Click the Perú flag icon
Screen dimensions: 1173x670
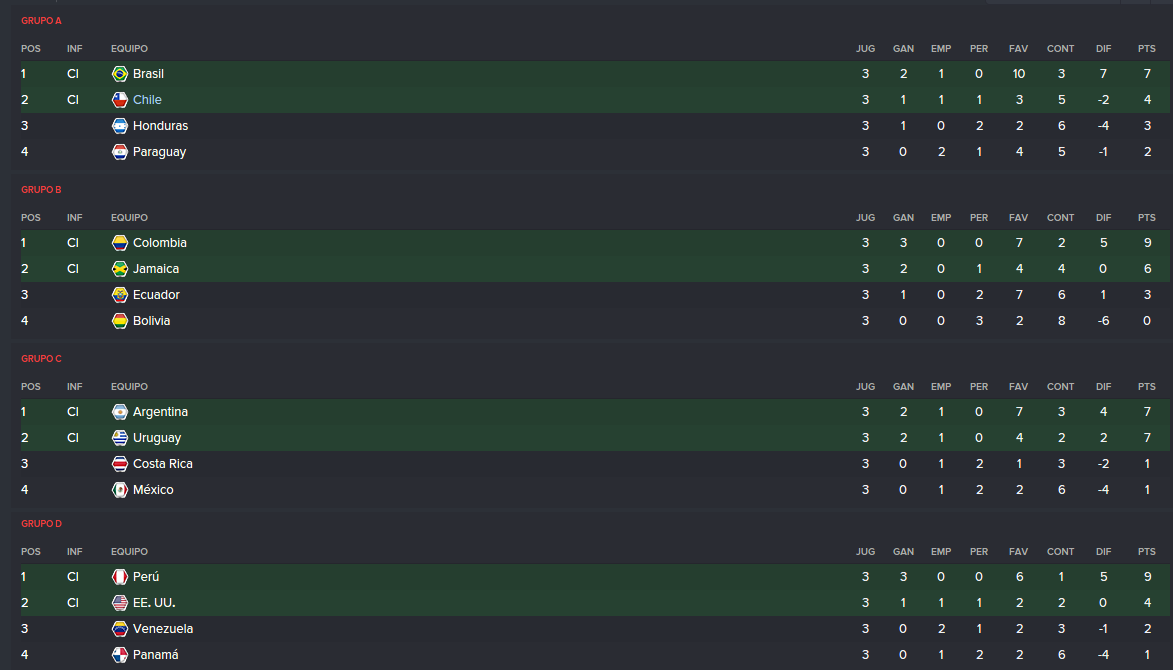[x=120, y=577]
